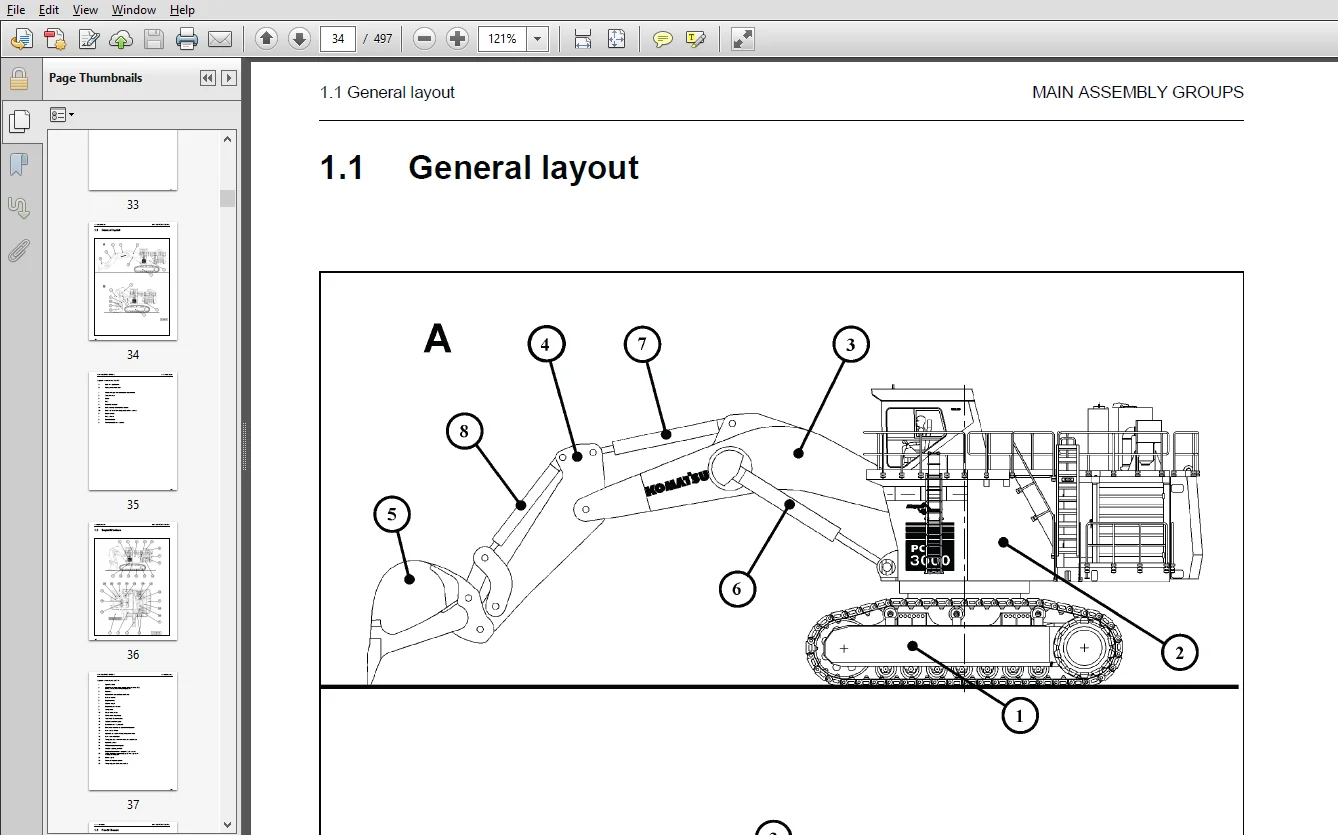This screenshot has width=1338, height=835.
Task: Select the Page Thumbnails panel icon
Action: pos(18,121)
